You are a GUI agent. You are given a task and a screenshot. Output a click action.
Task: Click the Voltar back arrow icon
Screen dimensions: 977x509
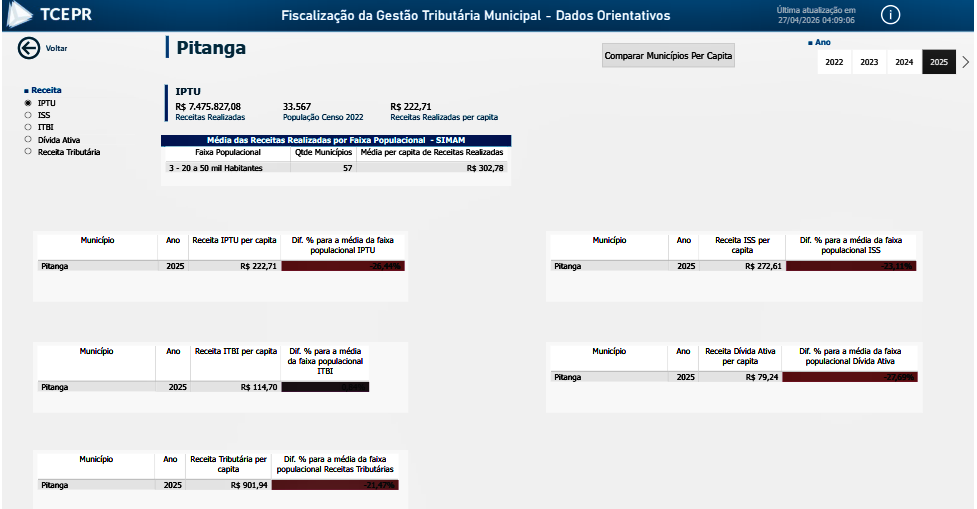28,47
